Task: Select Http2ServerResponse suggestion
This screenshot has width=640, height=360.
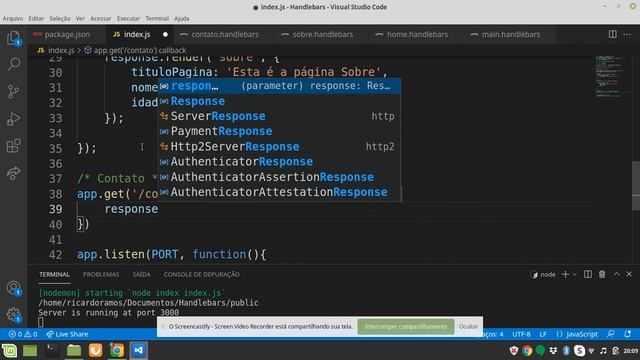Action: click(x=279, y=147)
